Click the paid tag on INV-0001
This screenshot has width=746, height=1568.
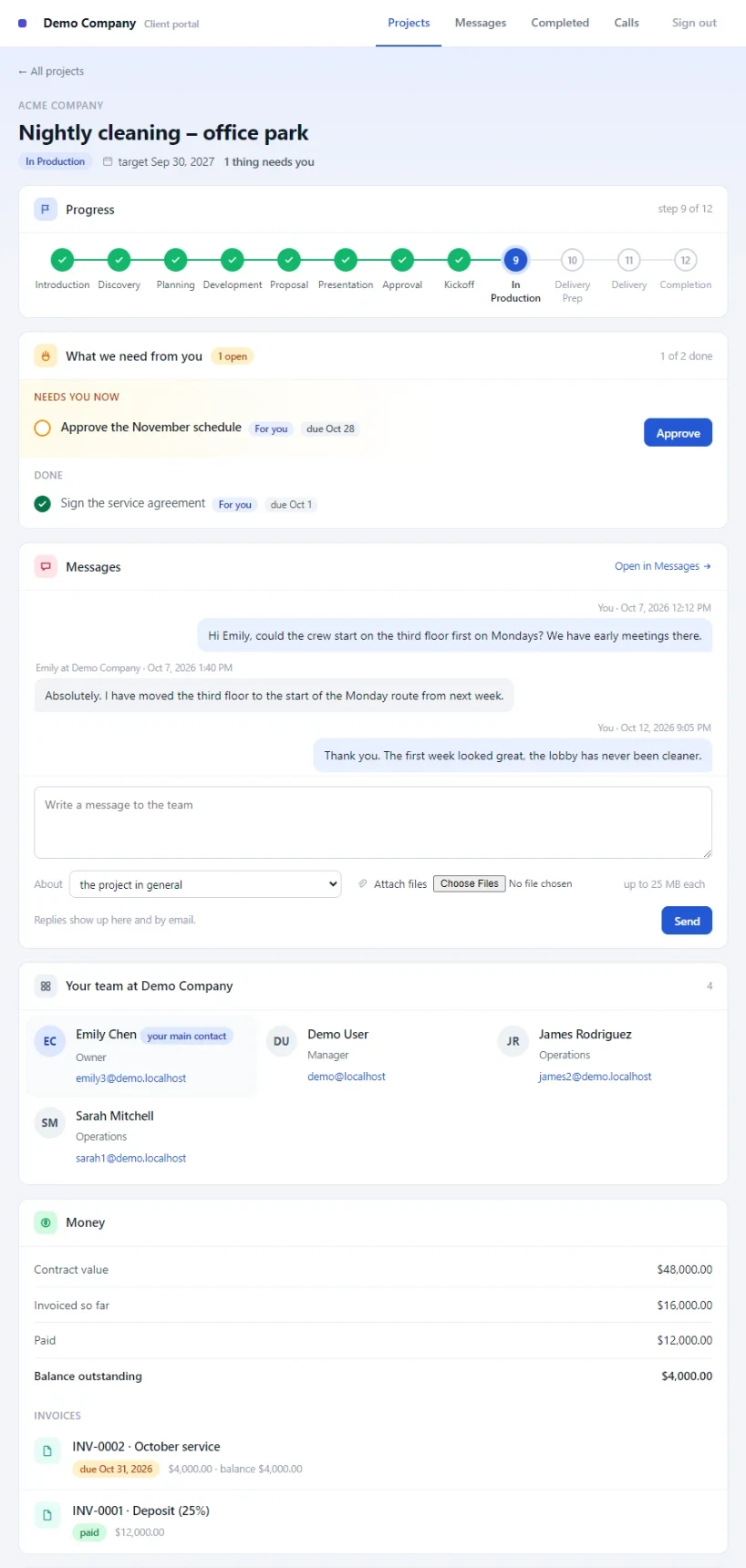(89, 1532)
